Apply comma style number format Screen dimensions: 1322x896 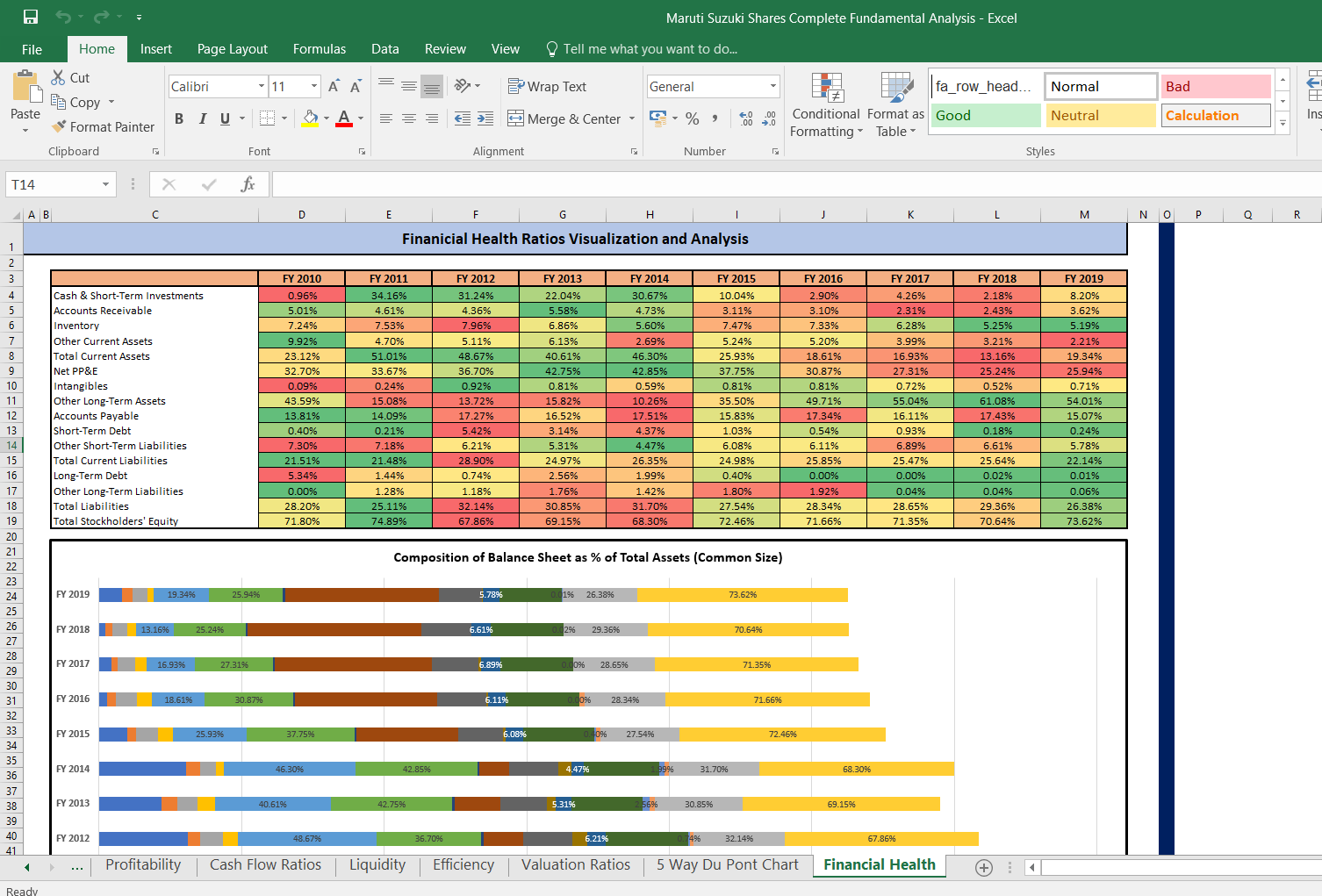[x=715, y=118]
